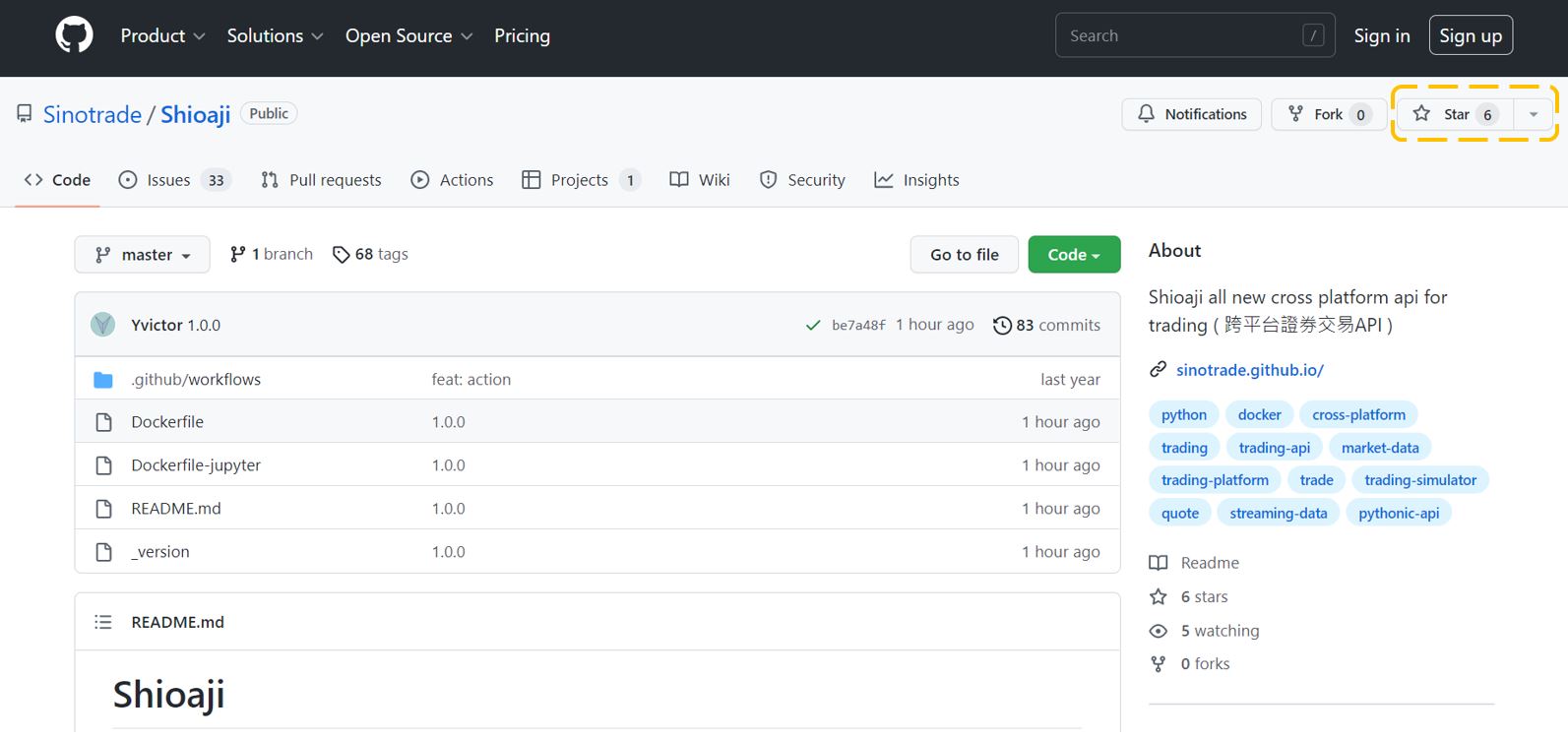View the 5 watching link
The height and width of the screenshot is (739, 1568).
click(x=1205, y=631)
